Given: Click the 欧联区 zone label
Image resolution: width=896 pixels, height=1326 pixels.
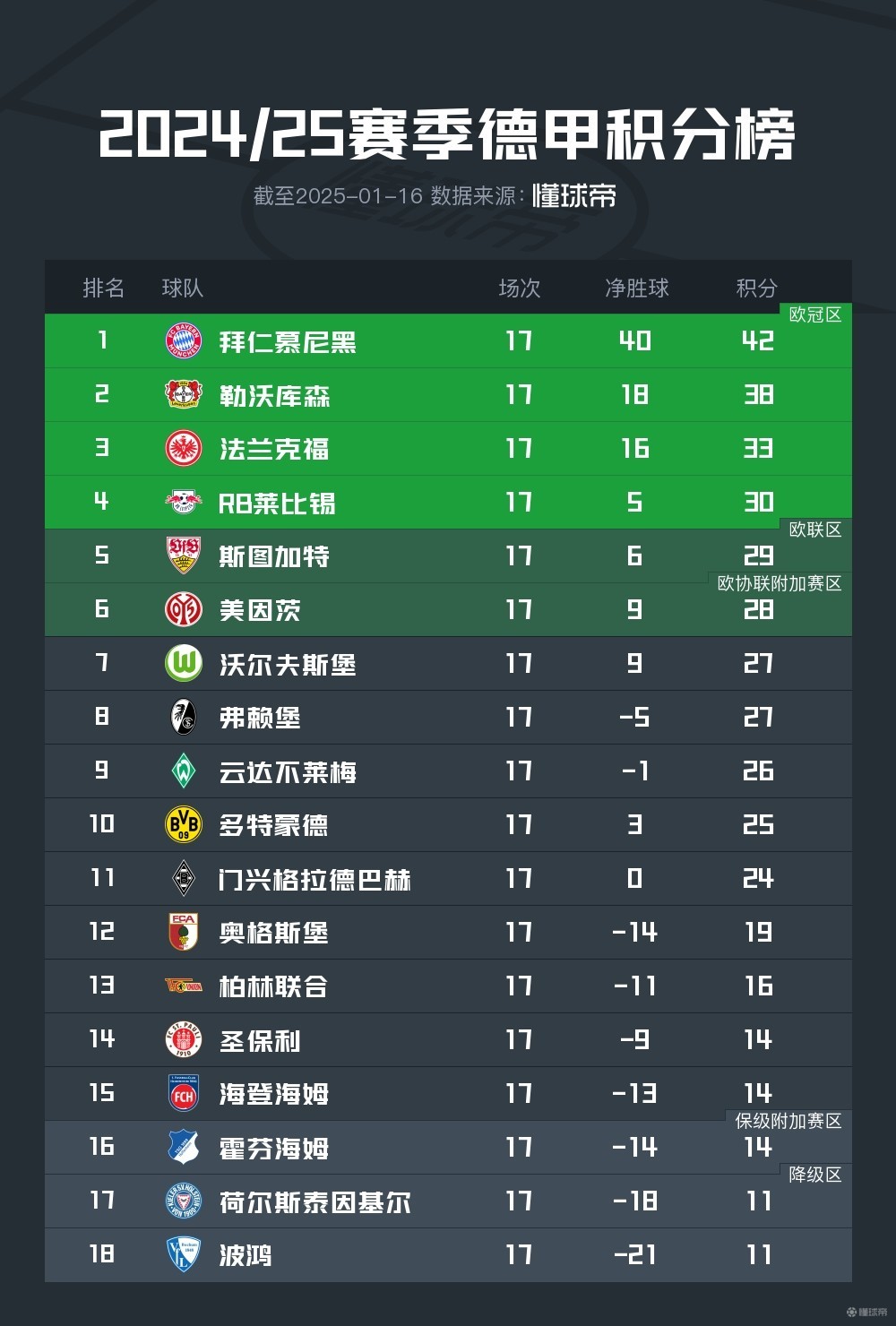Looking at the screenshot, I should click(x=815, y=530).
